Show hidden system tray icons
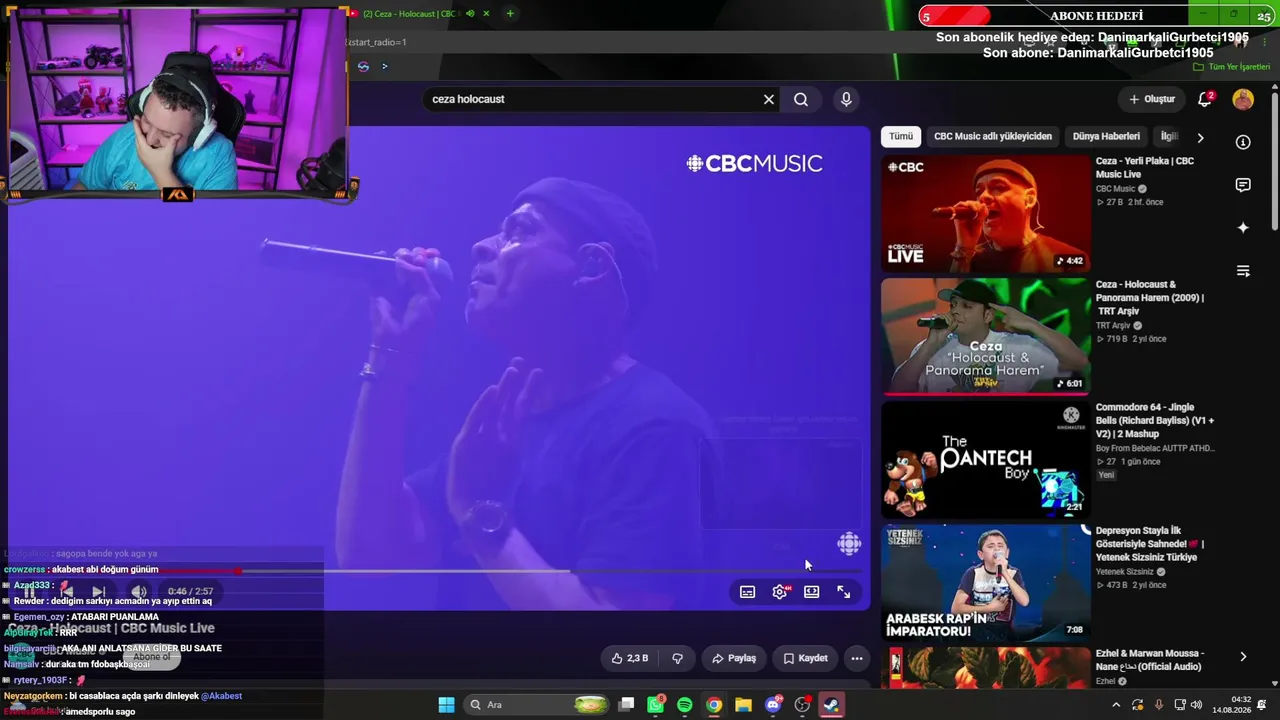The height and width of the screenshot is (720, 1280). [1116, 705]
